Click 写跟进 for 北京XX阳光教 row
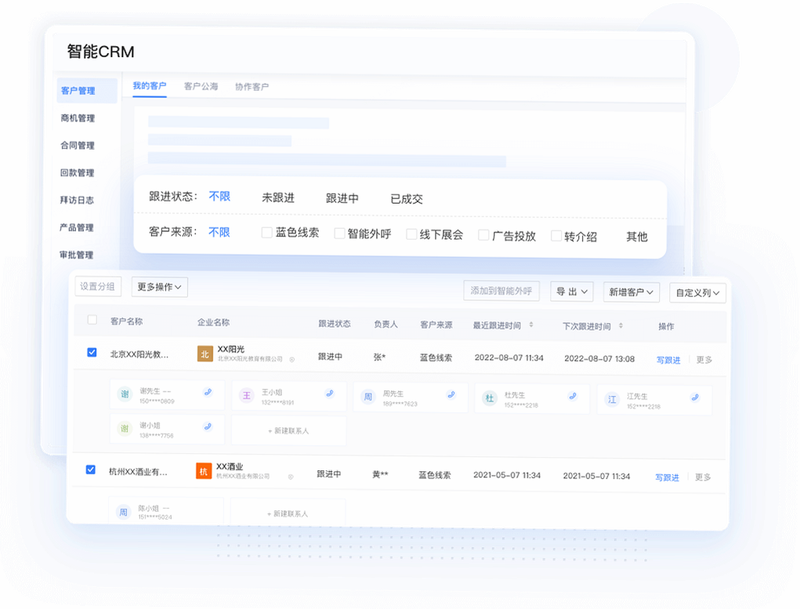Image resolution: width=800 pixels, height=609 pixels. point(668,360)
